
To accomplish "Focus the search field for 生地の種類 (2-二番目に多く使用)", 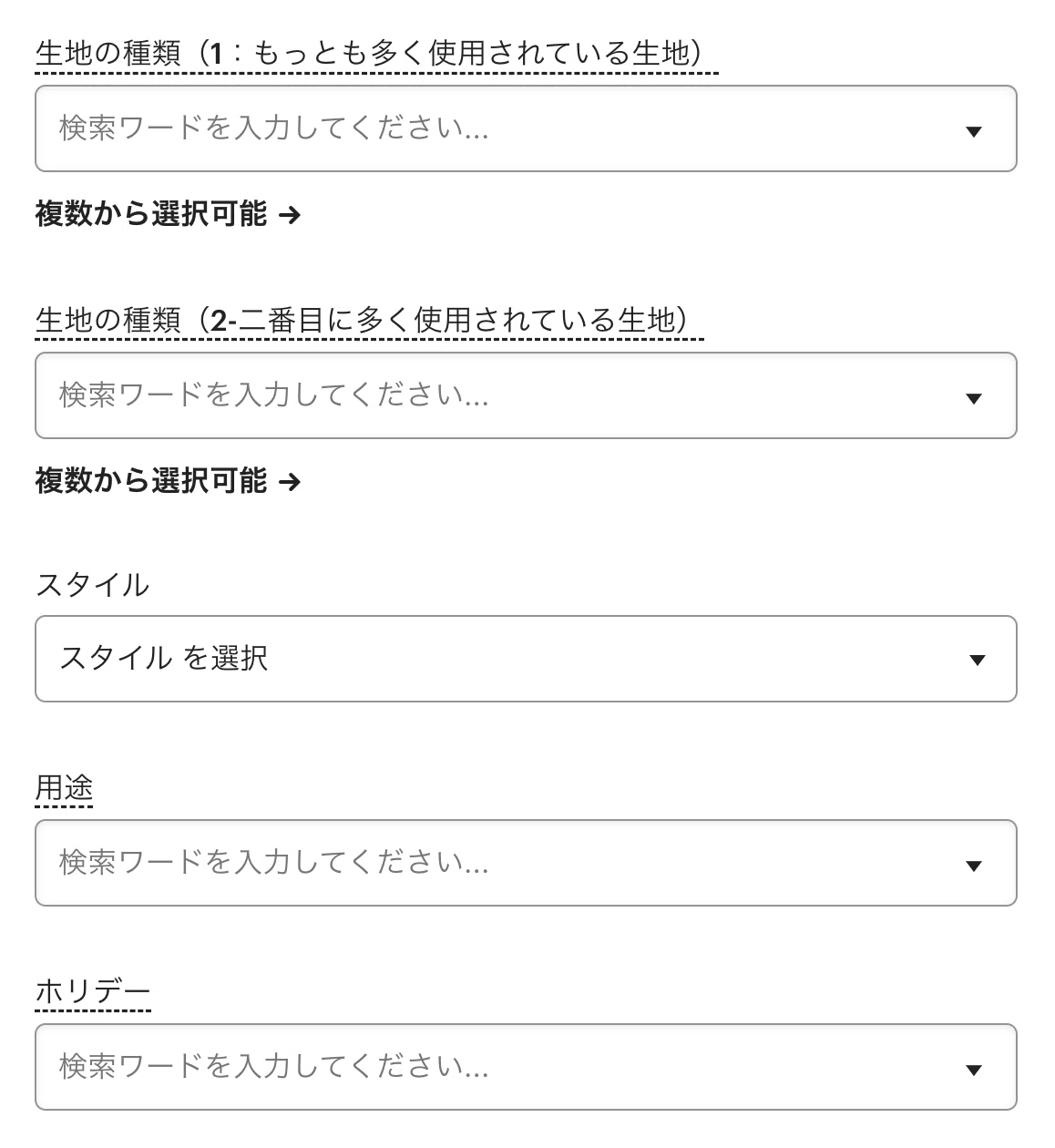I will (526, 395).
